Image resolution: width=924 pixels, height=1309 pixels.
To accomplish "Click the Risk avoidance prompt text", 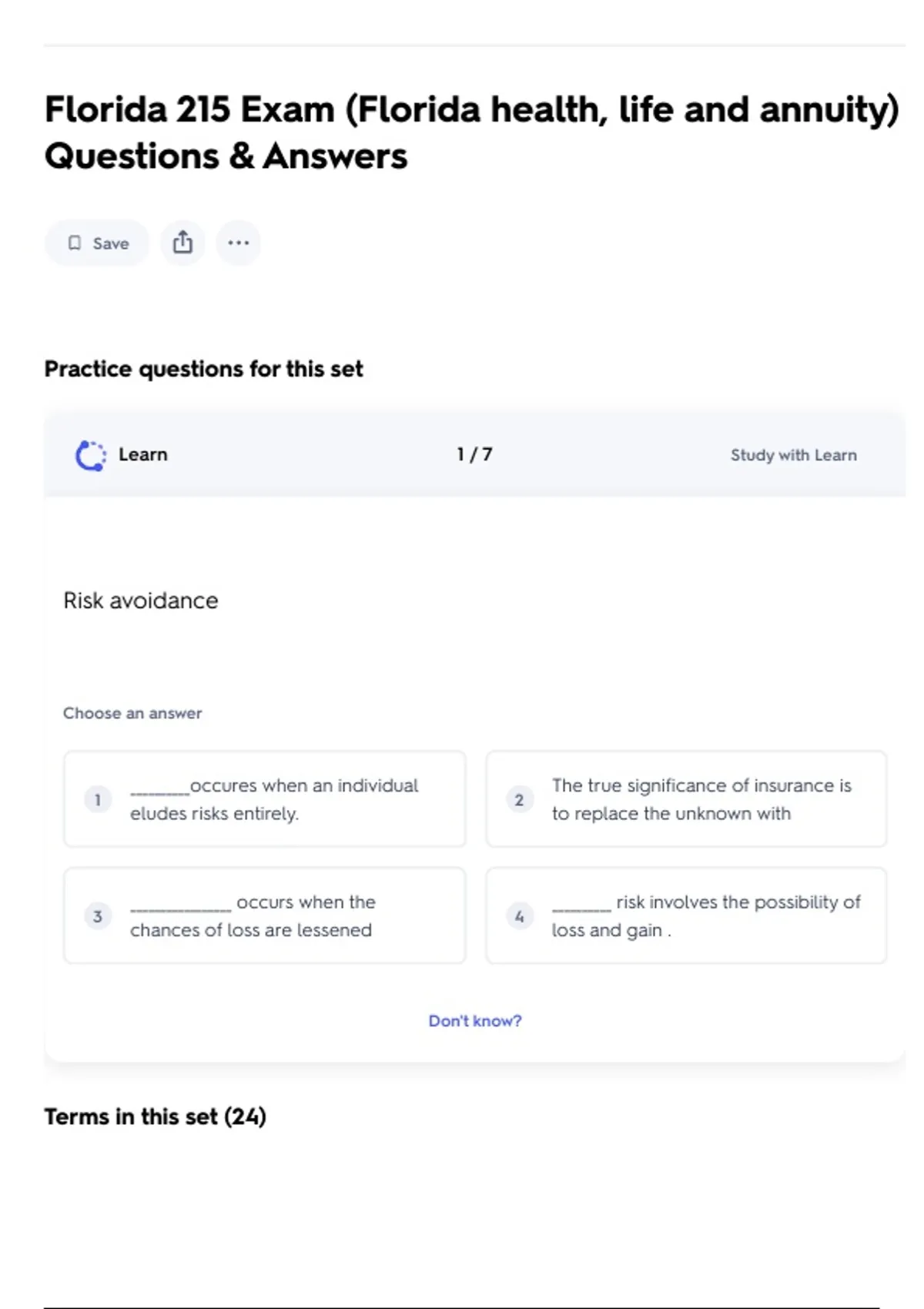I will coord(141,601).
